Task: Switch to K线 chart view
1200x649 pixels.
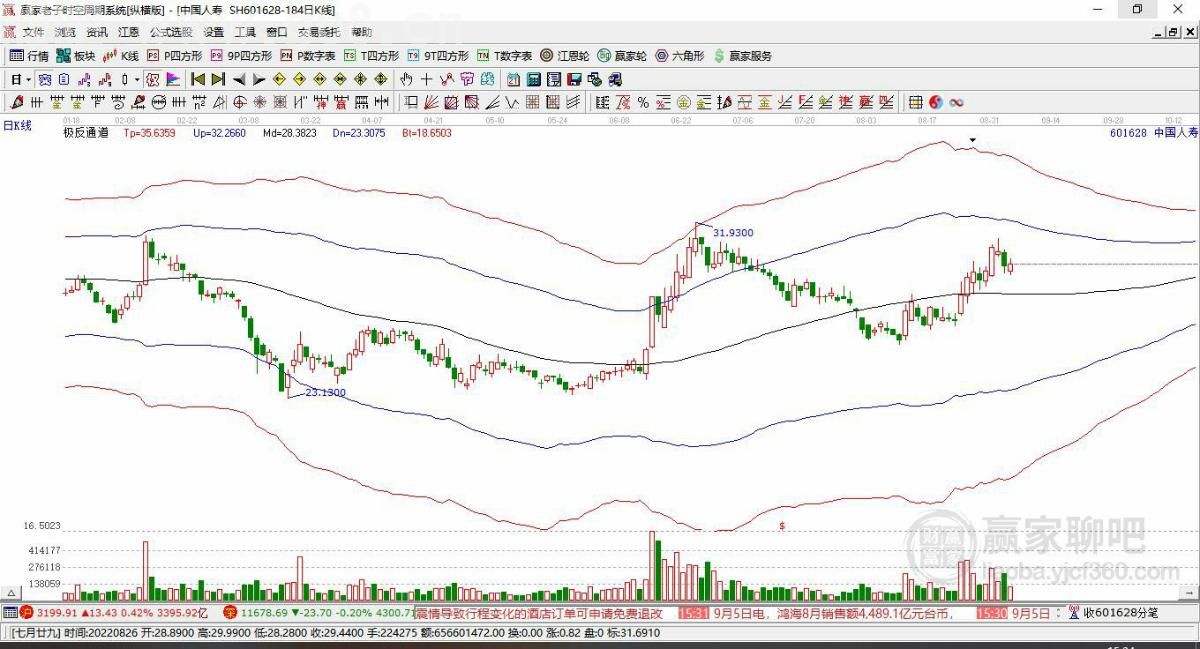Action: 121,56
